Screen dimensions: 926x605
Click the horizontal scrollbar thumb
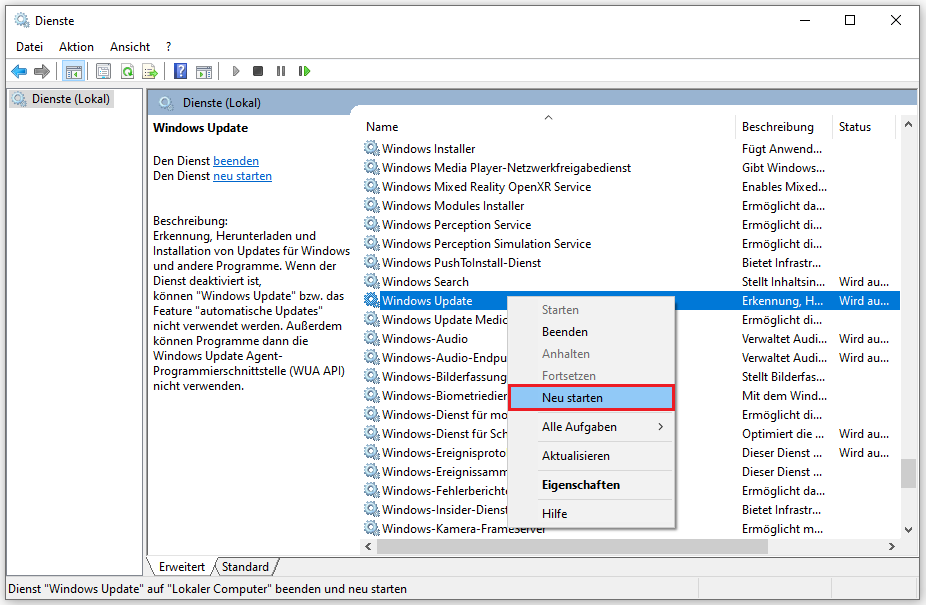572,547
